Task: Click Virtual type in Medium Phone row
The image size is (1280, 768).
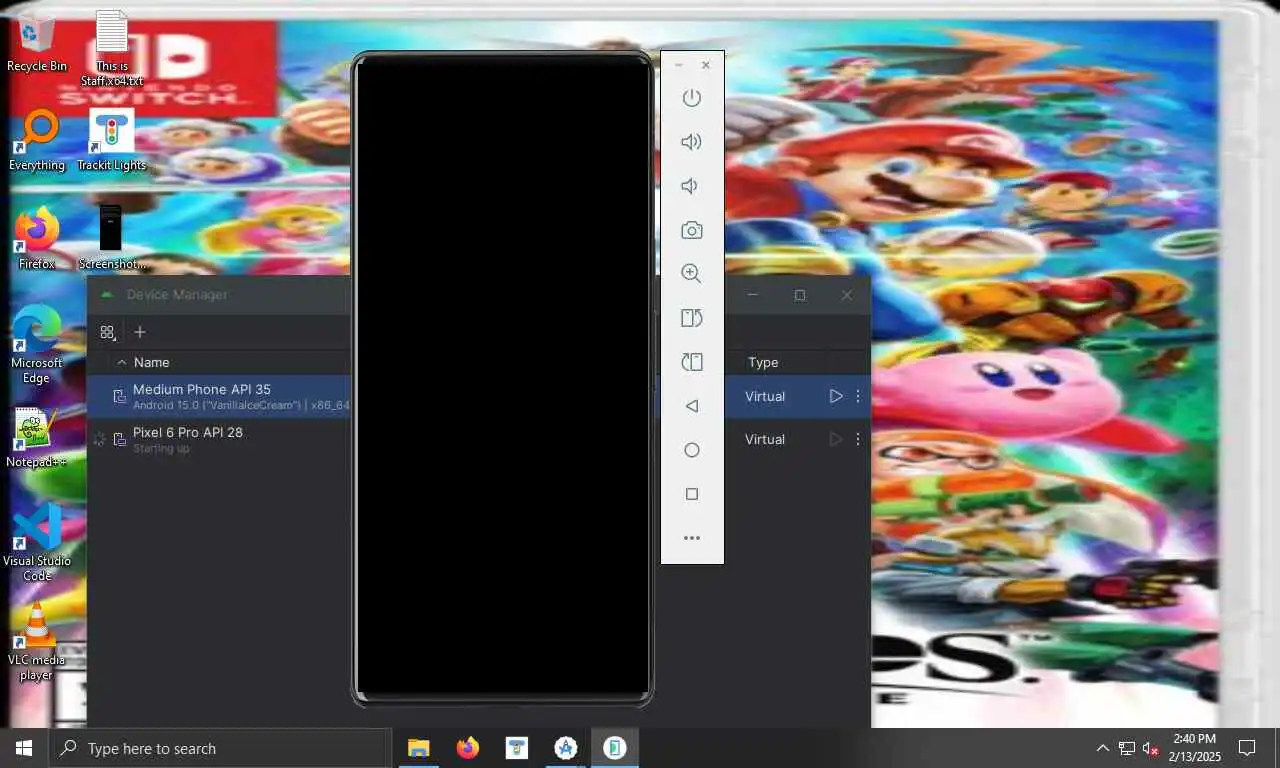Action: (x=765, y=396)
